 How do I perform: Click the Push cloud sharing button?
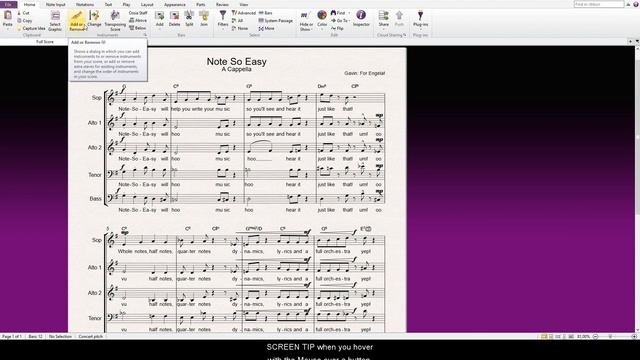pos(399,19)
